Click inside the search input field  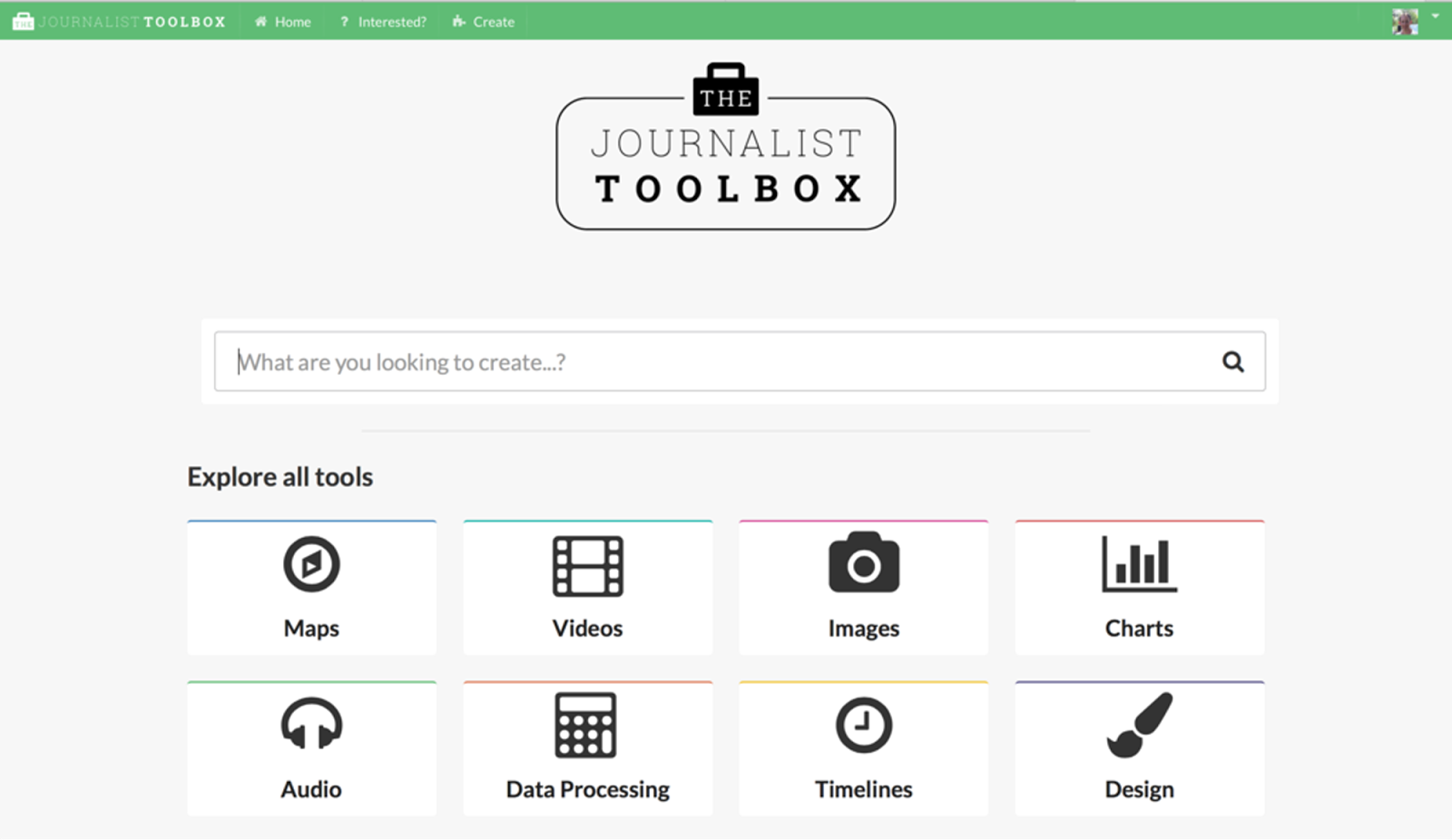[x=635, y=361]
